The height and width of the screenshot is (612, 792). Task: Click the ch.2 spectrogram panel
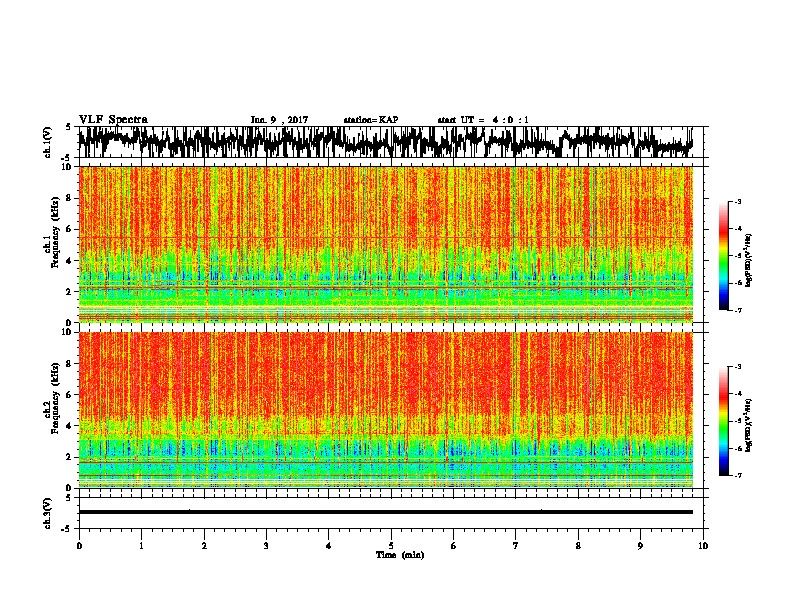click(x=386, y=410)
